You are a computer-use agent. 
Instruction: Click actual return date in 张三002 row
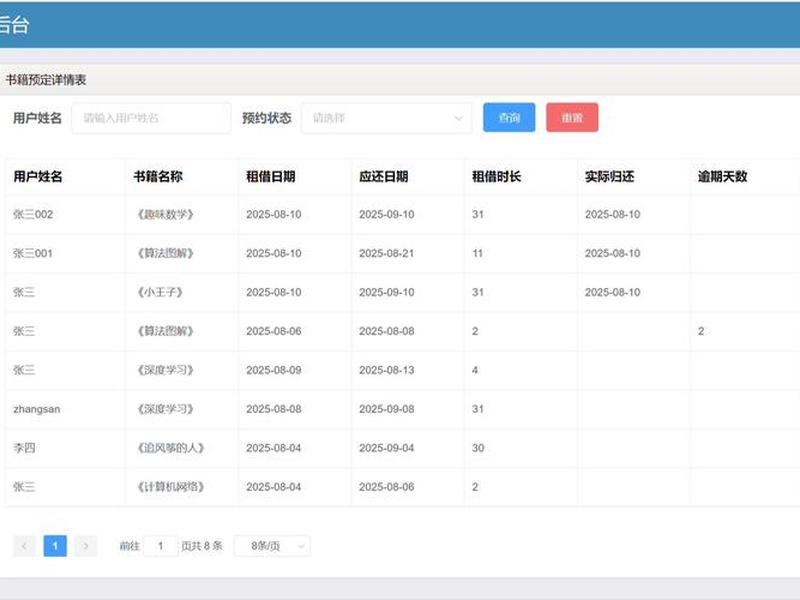click(613, 214)
